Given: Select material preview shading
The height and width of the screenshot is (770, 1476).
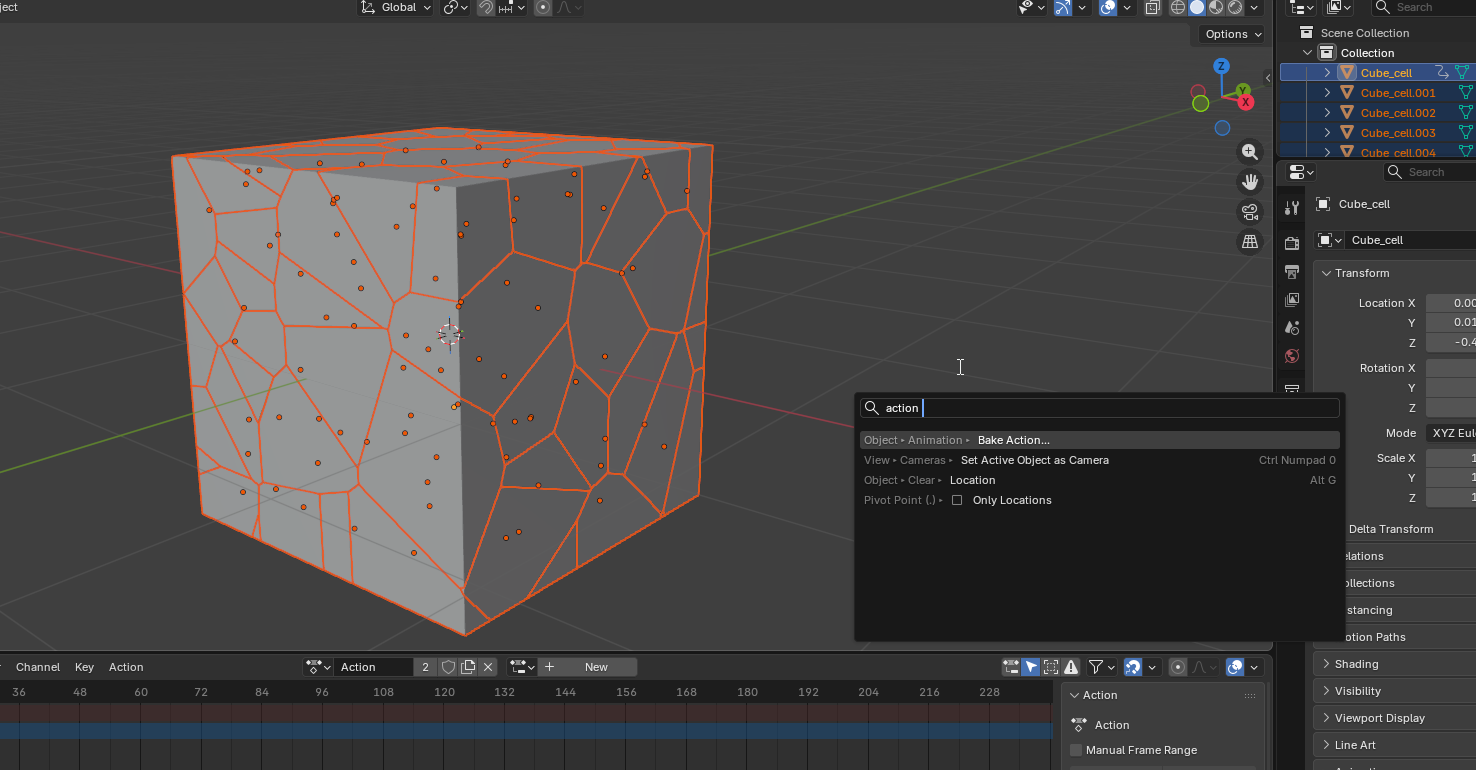Looking at the screenshot, I should 1216,7.
